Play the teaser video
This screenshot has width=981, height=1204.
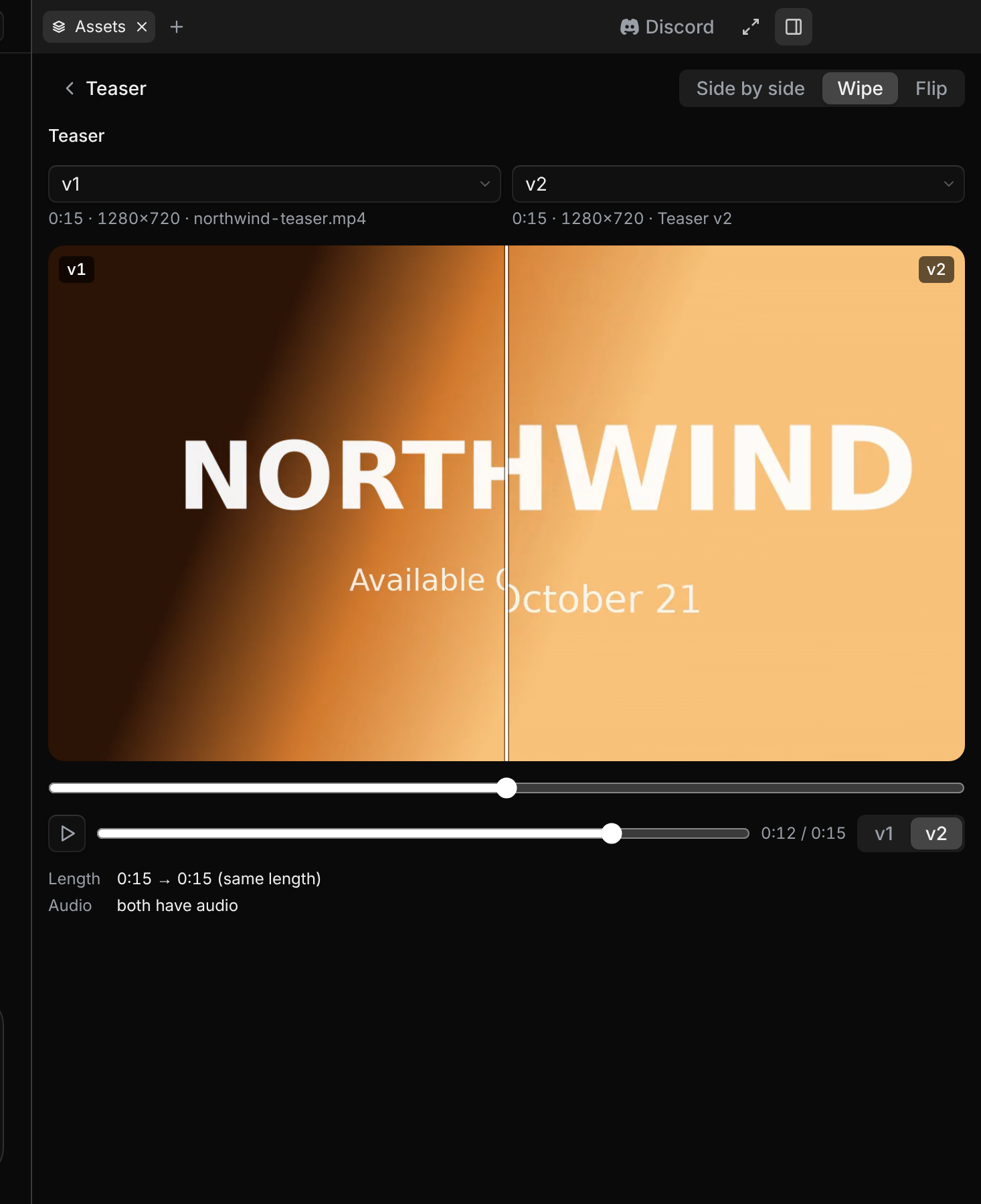pos(67,833)
